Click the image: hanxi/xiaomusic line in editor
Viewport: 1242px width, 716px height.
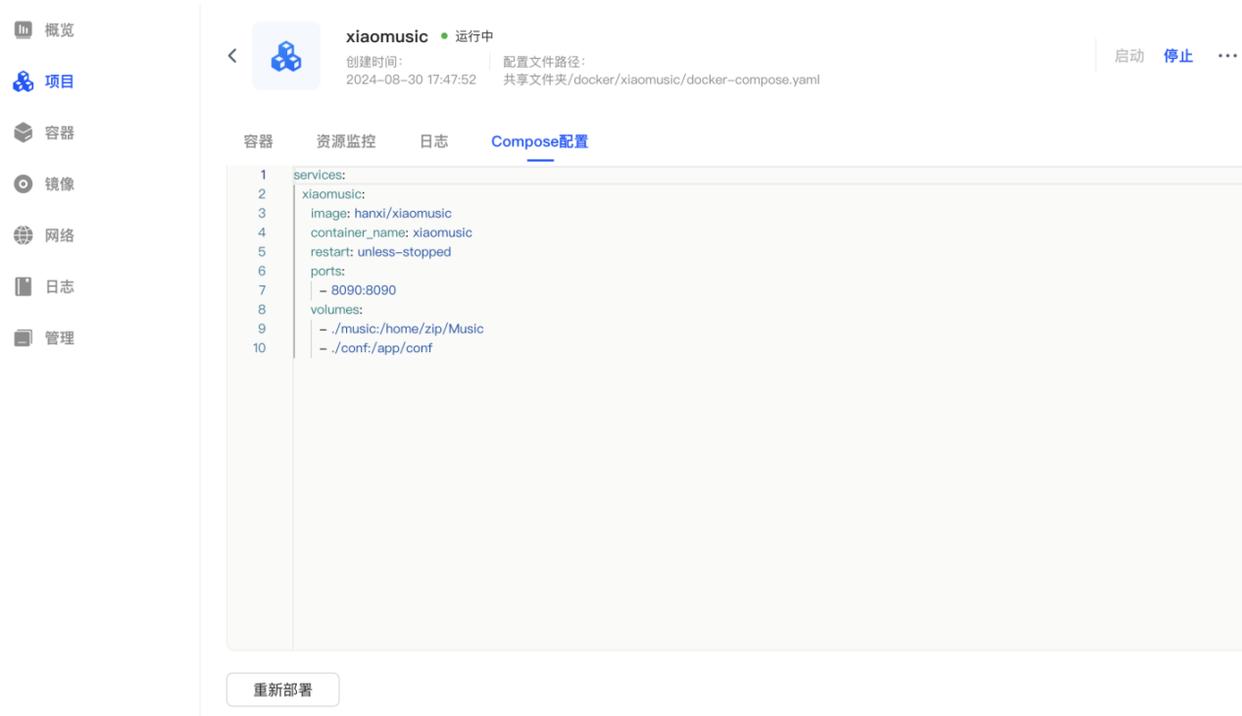[381, 213]
